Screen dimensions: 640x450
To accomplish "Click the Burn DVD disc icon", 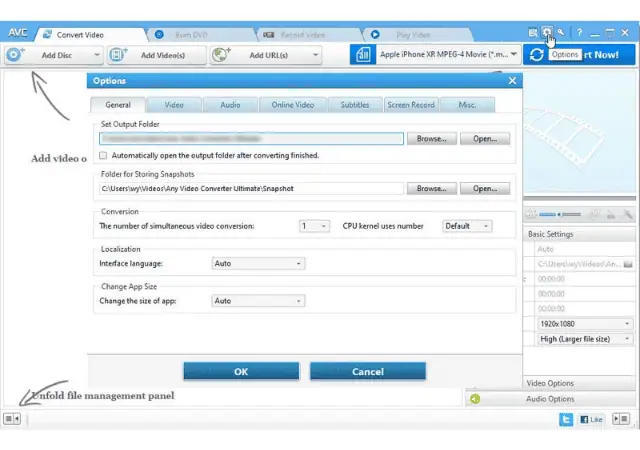I will pos(159,35).
